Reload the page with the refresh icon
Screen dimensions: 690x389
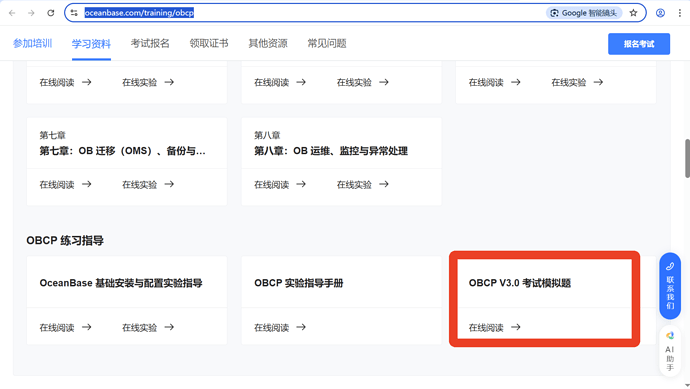(51, 13)
